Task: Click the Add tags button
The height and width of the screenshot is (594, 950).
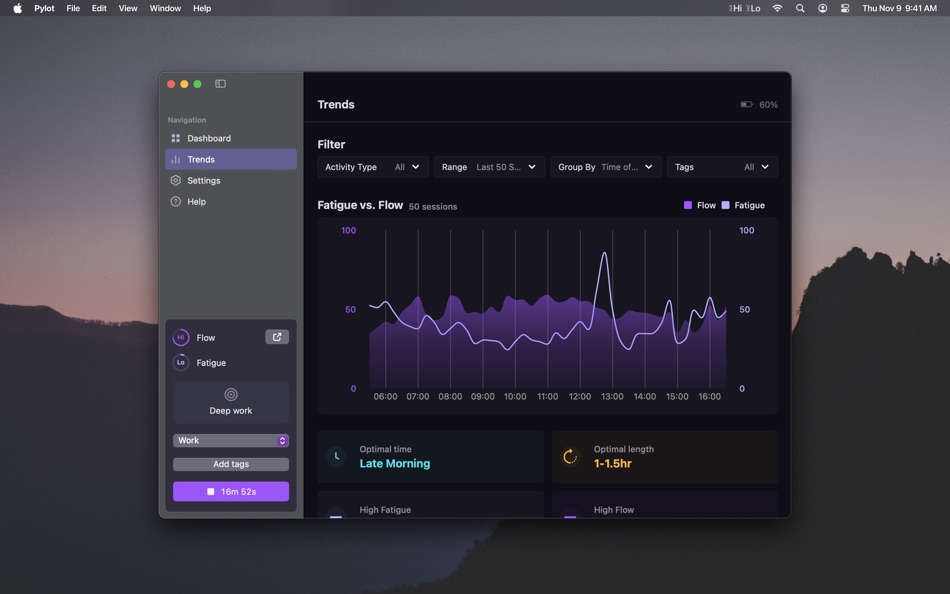Action: pyautogui.click(x=230, y=464)
